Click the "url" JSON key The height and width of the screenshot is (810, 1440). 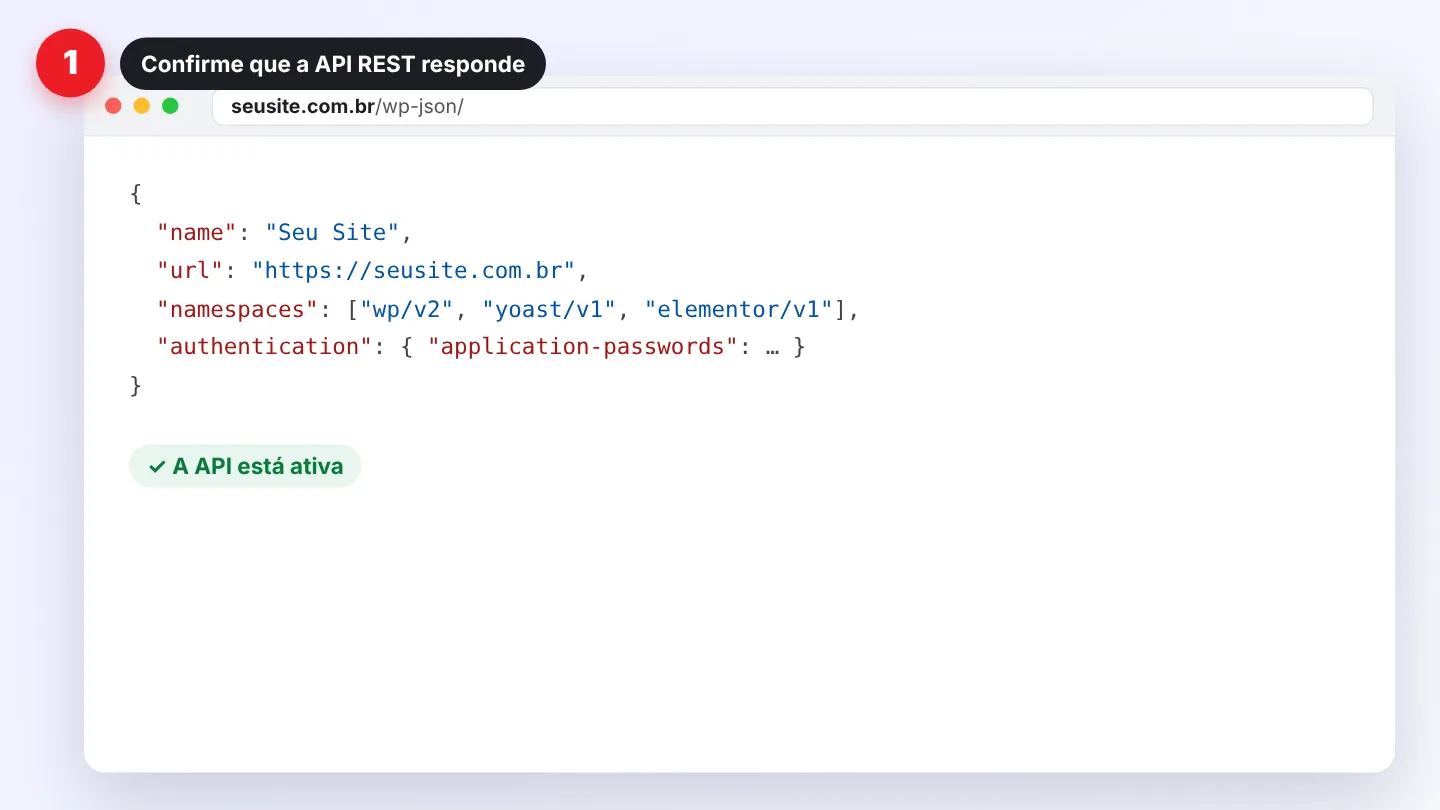(x=191, y=271)
